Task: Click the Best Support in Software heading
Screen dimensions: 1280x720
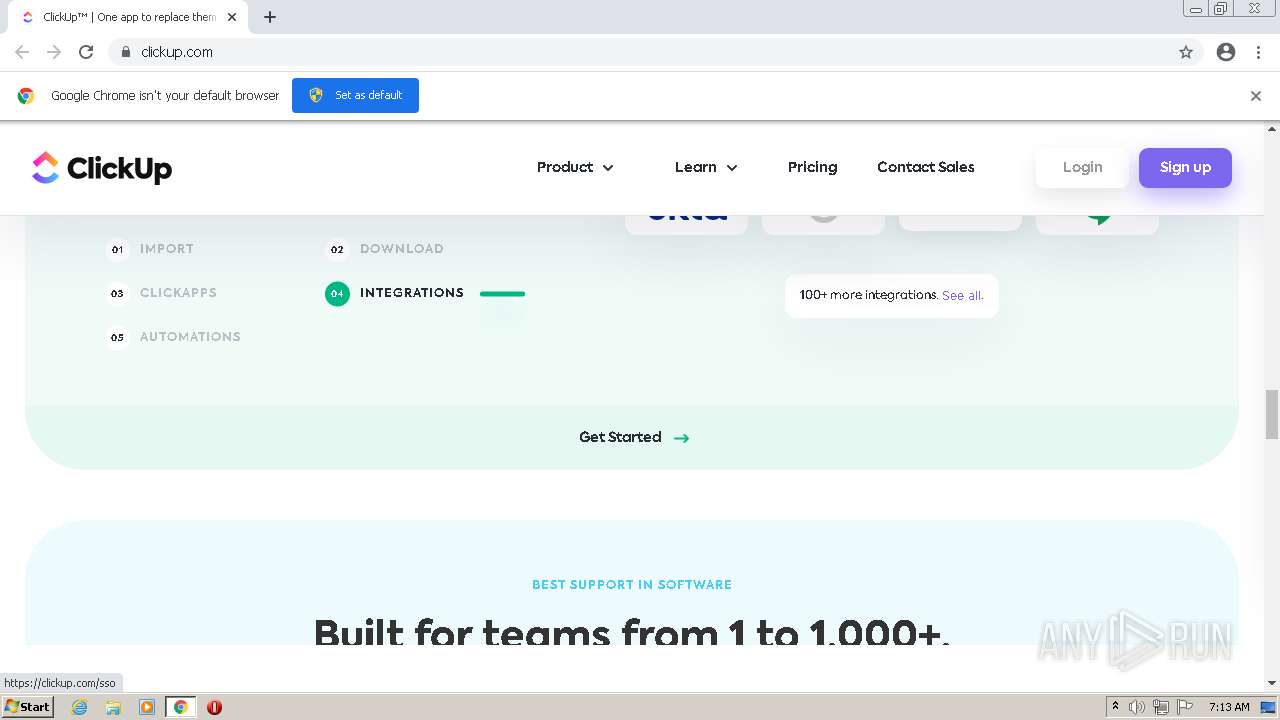Action: 632,585
